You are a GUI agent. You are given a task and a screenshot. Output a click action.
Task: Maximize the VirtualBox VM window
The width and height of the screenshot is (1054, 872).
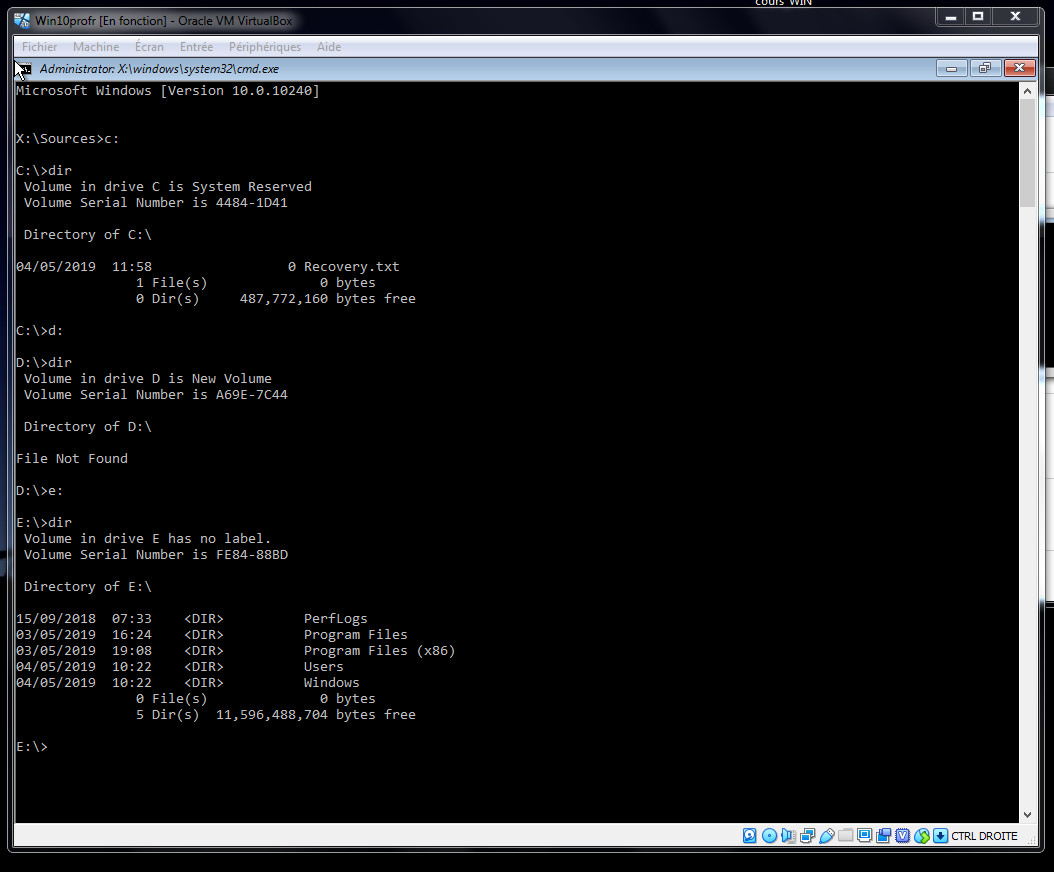click(x=978, y=17)
